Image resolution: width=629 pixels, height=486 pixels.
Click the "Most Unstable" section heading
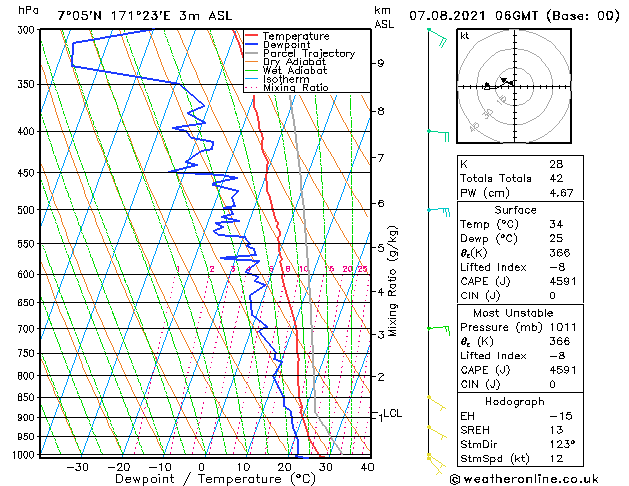(513, 313)
